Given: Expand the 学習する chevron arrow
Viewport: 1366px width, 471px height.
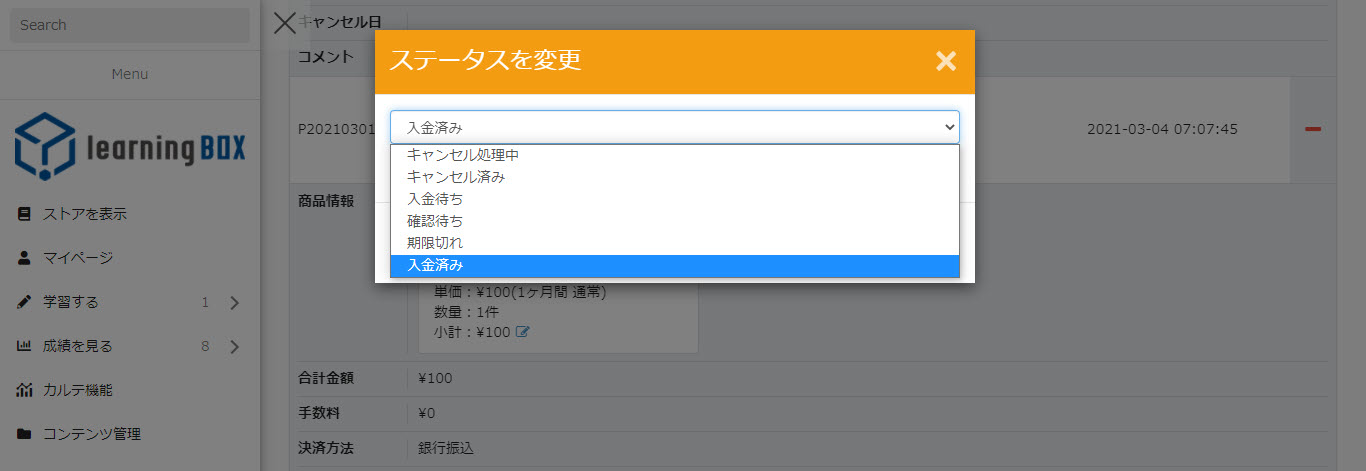Looking at the screenshot, I should [234, 303].
